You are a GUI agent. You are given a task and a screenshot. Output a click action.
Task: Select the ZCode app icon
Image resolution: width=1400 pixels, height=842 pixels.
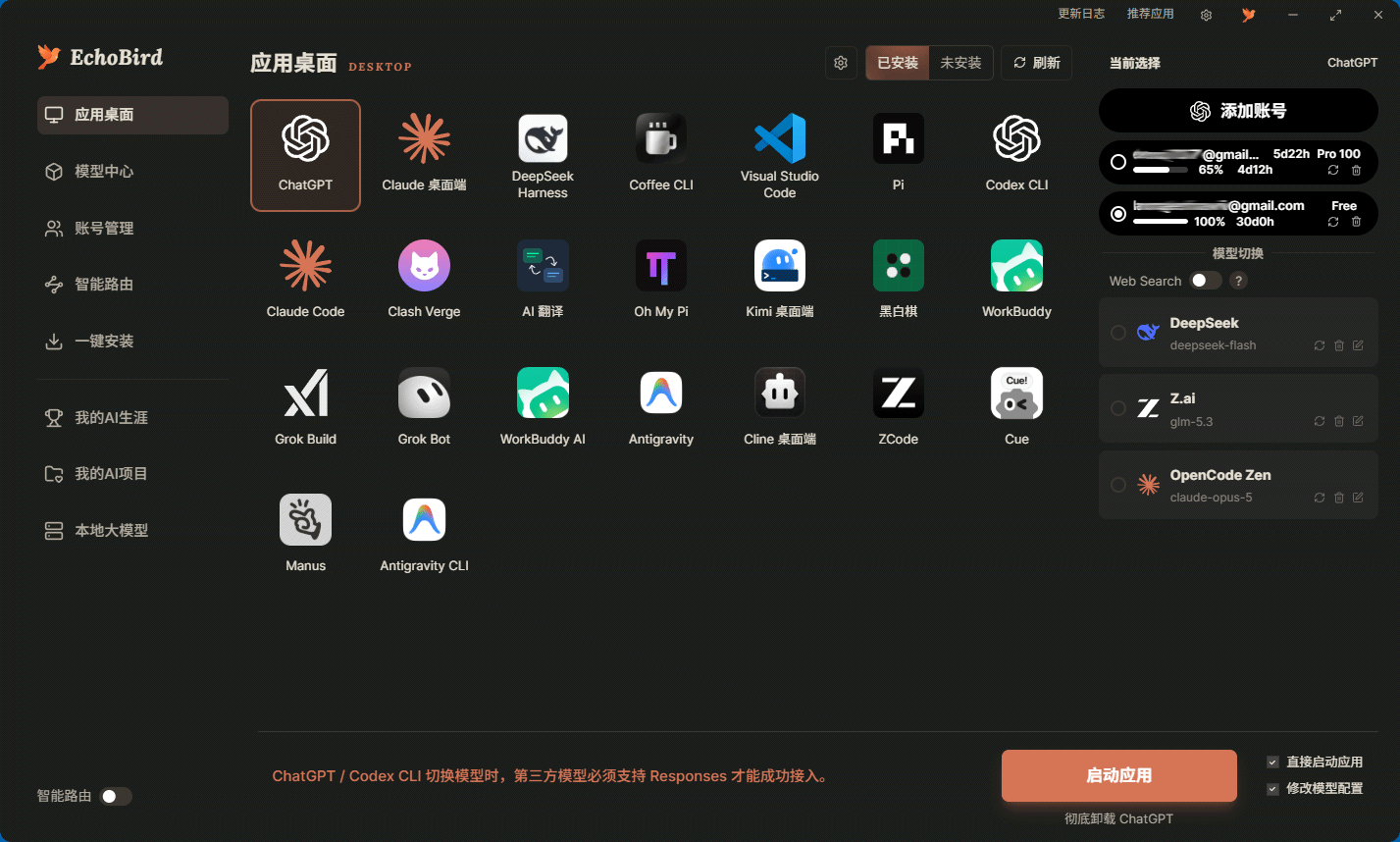899,393
